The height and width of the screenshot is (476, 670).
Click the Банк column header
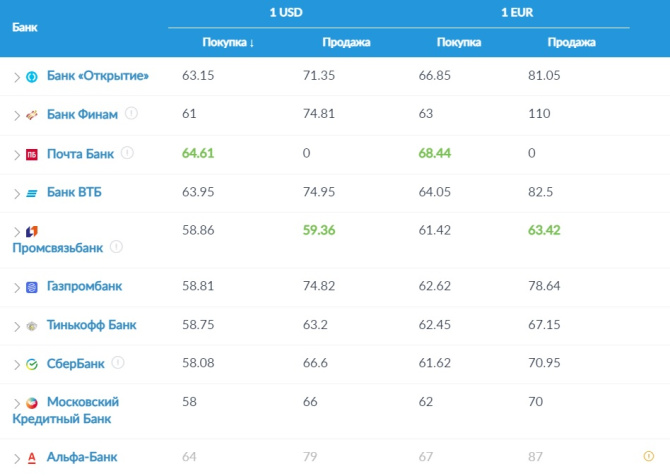[25, 27]
